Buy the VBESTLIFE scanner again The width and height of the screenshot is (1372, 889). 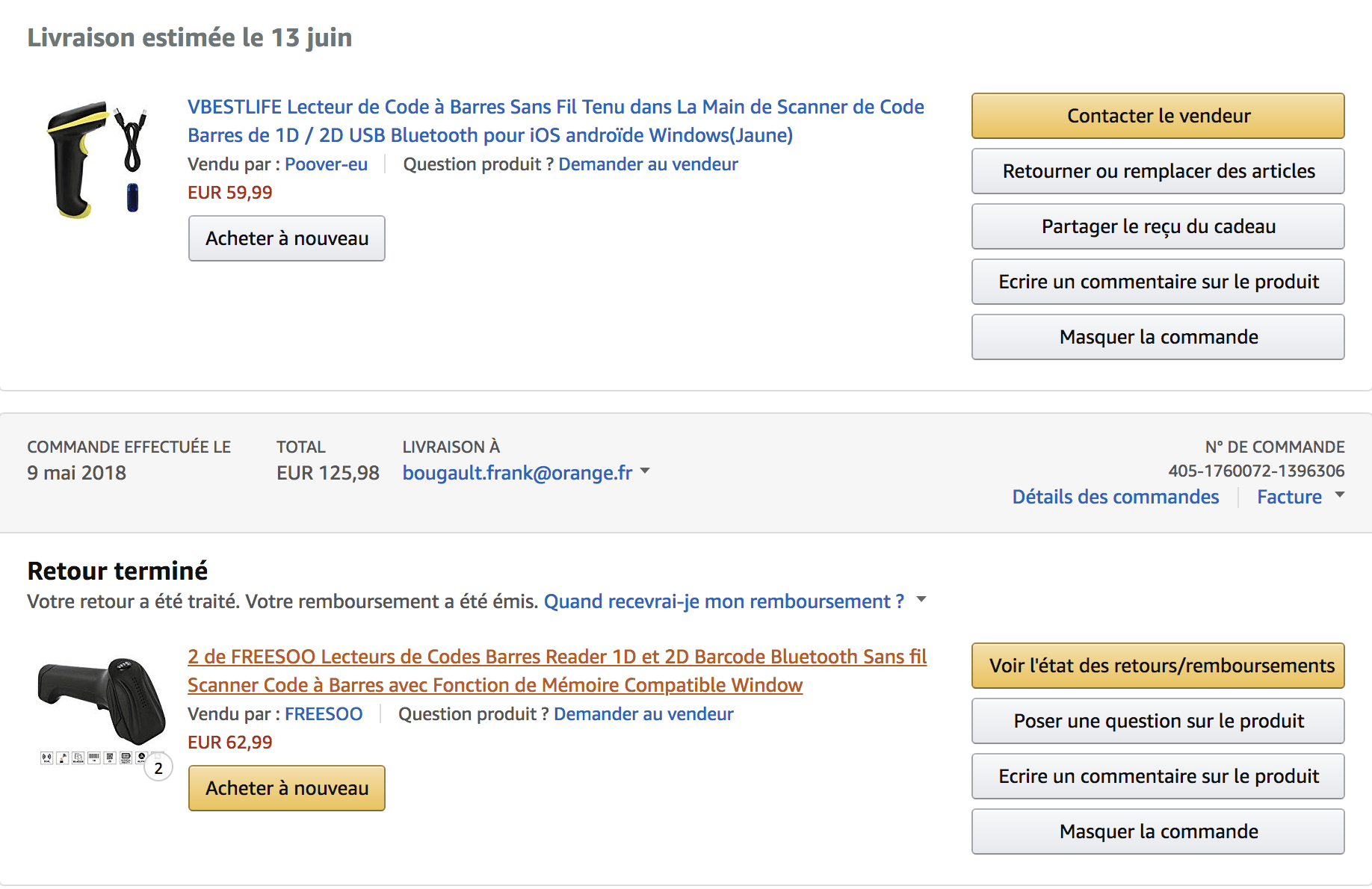(287, 238)
